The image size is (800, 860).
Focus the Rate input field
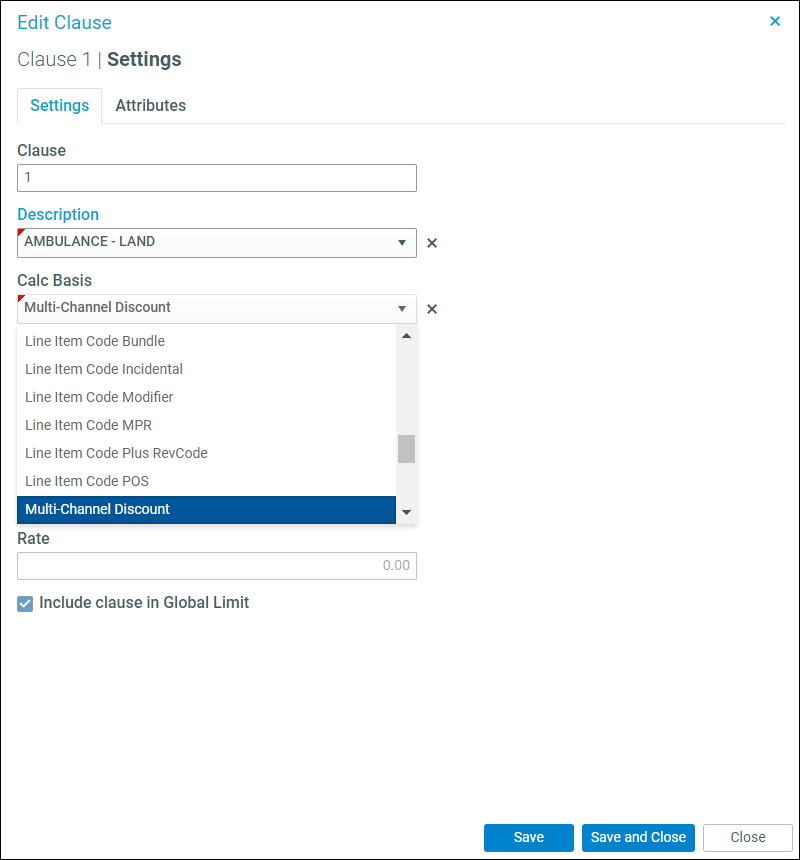pyautogui.click(x=217, y=565)
